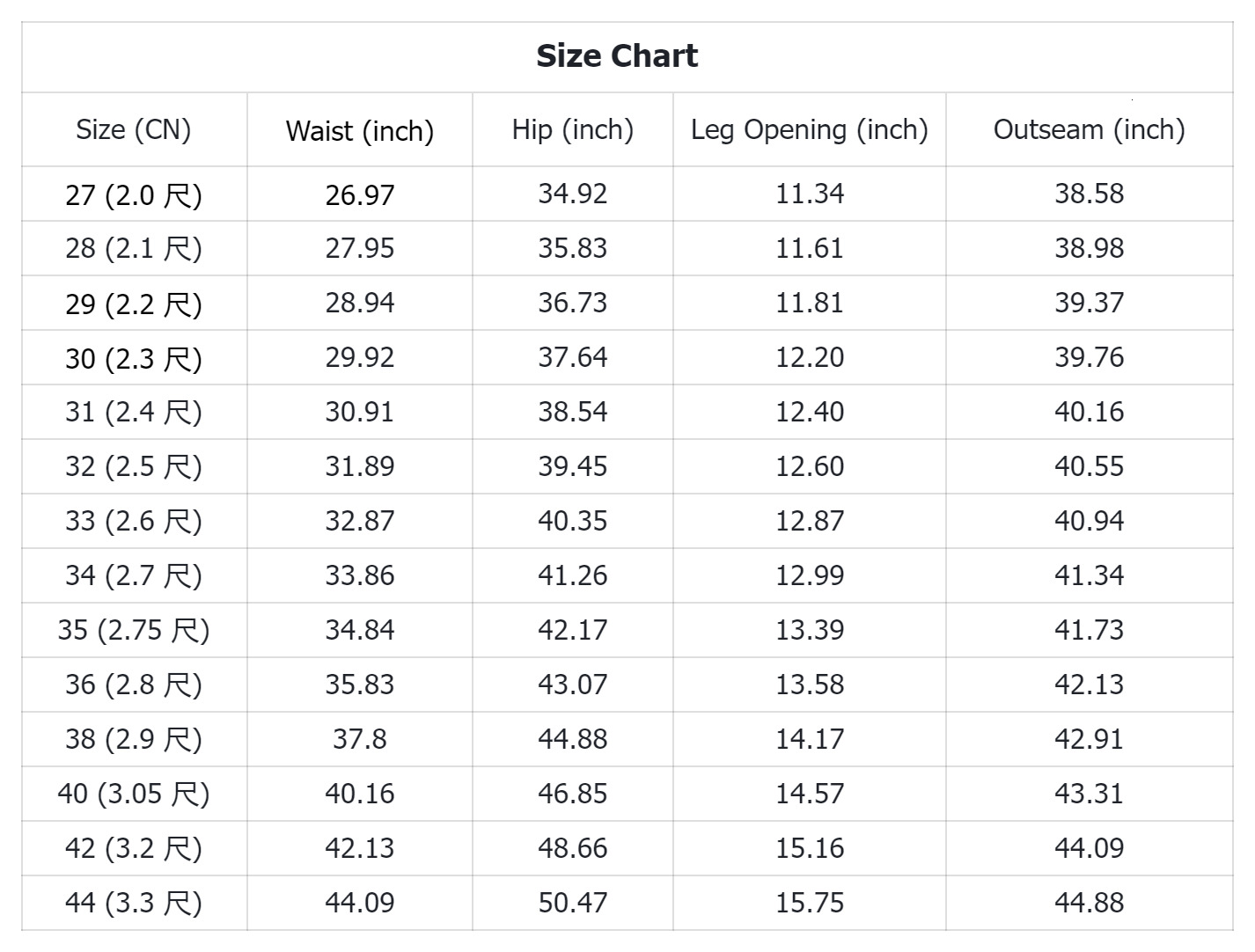Click hip value 39.45
Viewport: 1255px width, 952px height.
[573, 466]
